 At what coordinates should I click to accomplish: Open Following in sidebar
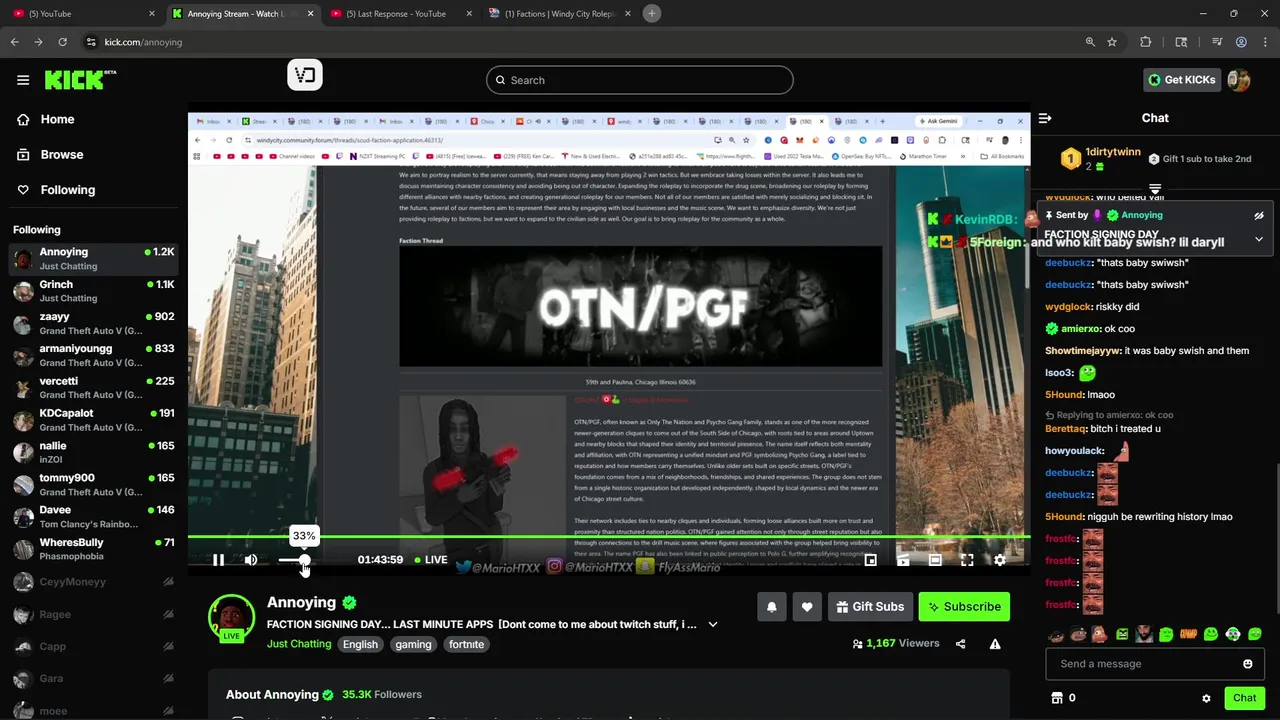click(x=67, y=190)
